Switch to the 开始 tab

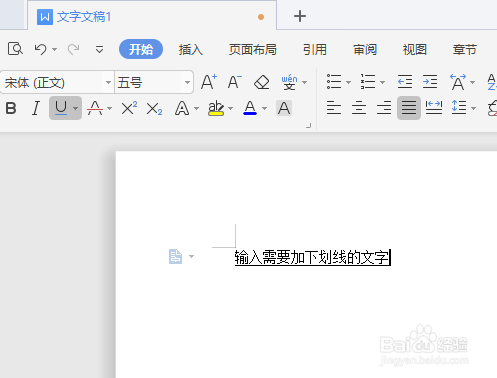141,49
